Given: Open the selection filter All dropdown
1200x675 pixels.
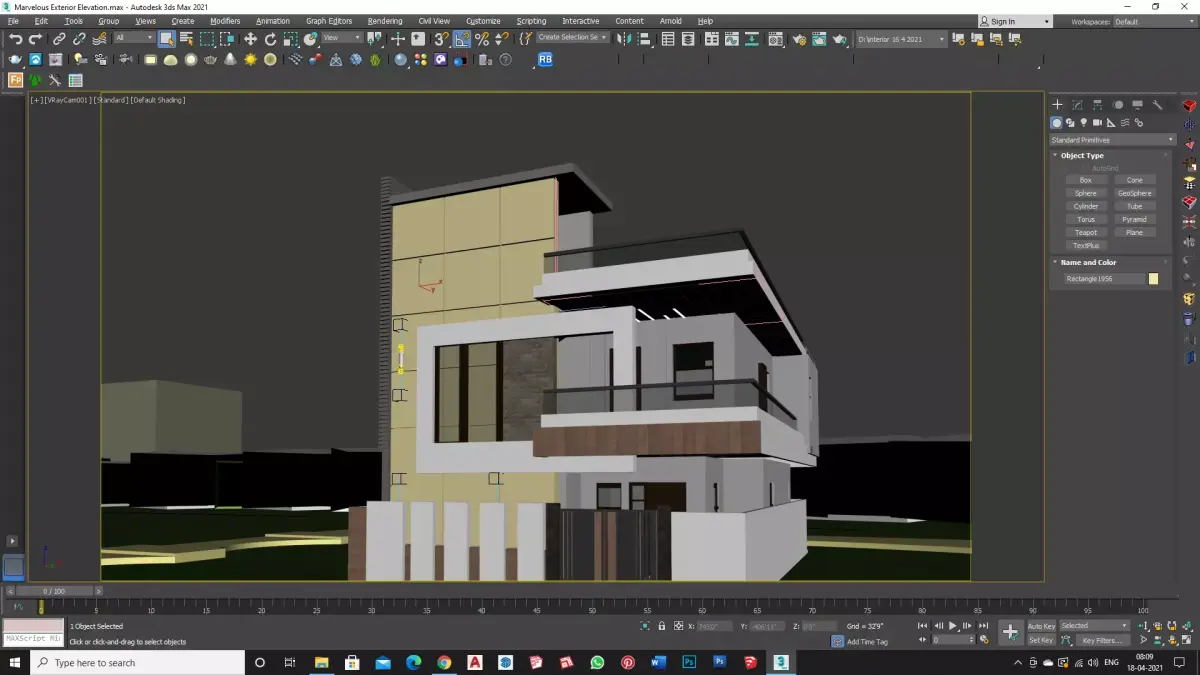Looking at the screenshot, I should [133, 38].
